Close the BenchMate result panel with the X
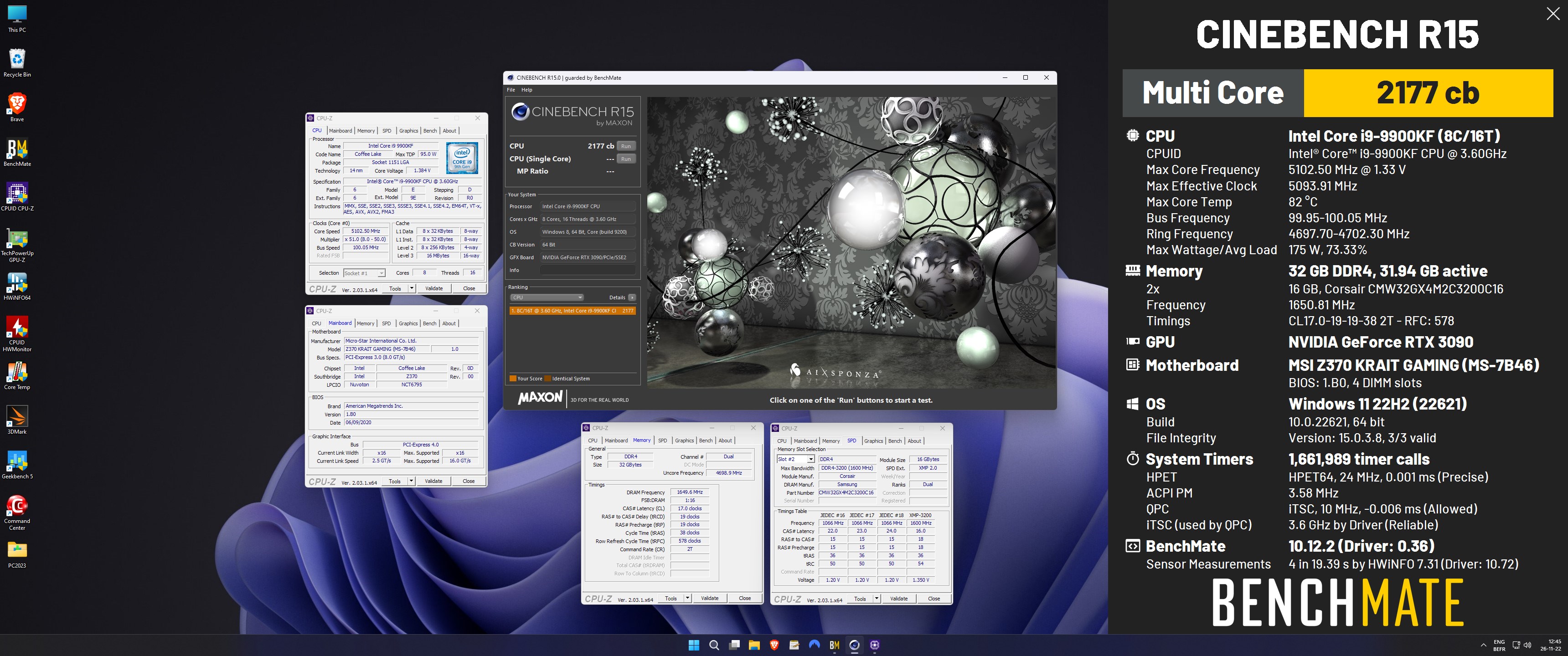The height and width of the screenshot is (656, 1568). coord(1553,14)
